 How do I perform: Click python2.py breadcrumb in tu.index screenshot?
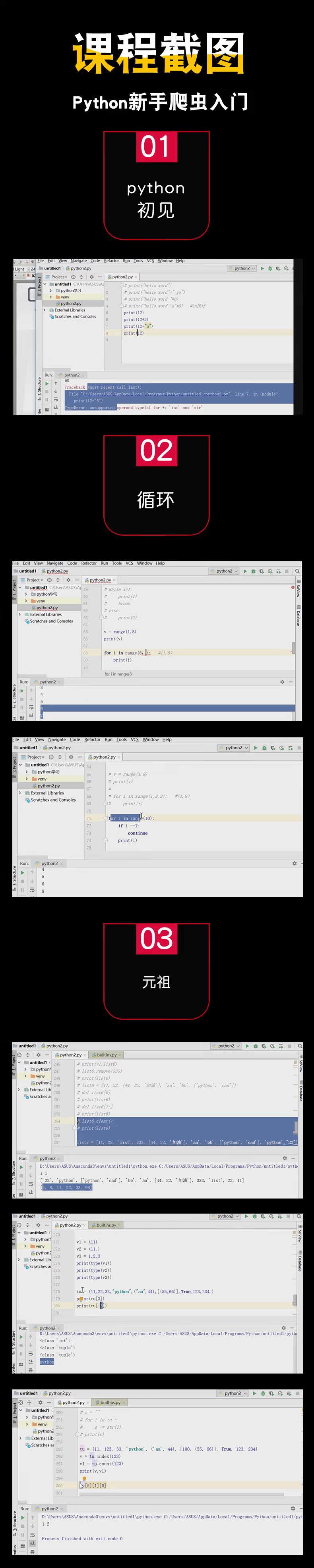click(57, 1393)
